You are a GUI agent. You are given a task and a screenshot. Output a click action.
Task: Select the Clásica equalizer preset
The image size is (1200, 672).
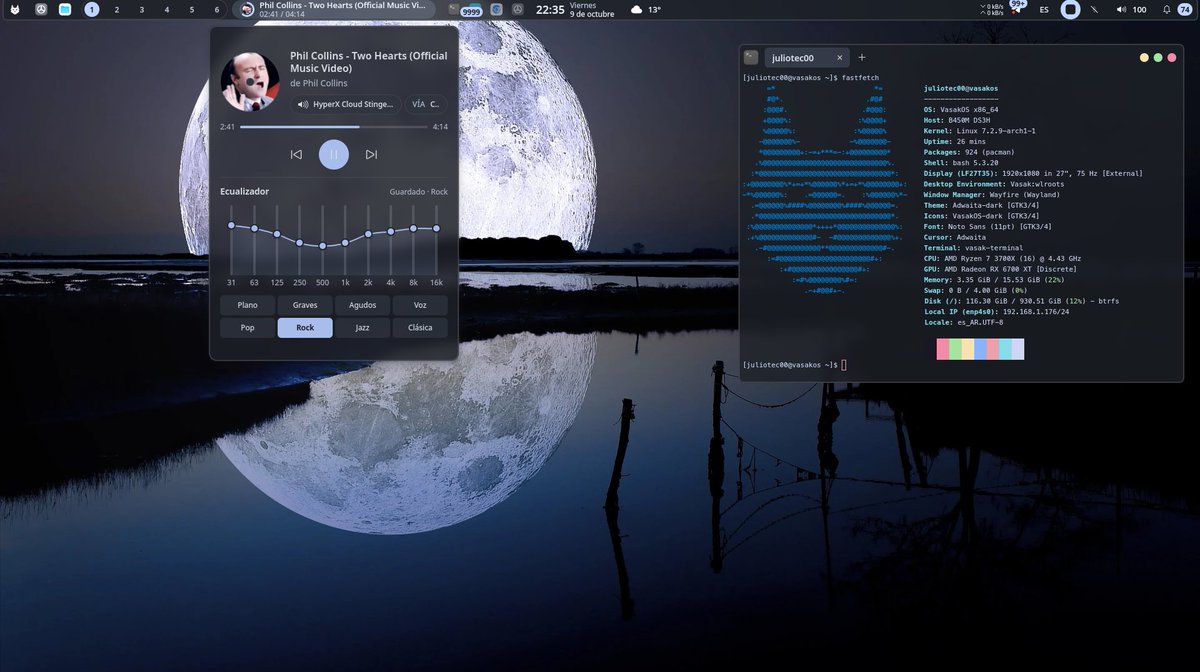tap(420, 328)
